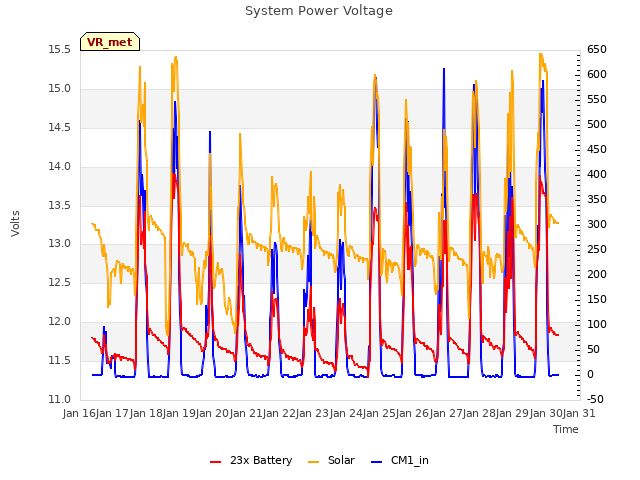
Task: Click the 600 right axis tick label
Action: tap(597, 75)
